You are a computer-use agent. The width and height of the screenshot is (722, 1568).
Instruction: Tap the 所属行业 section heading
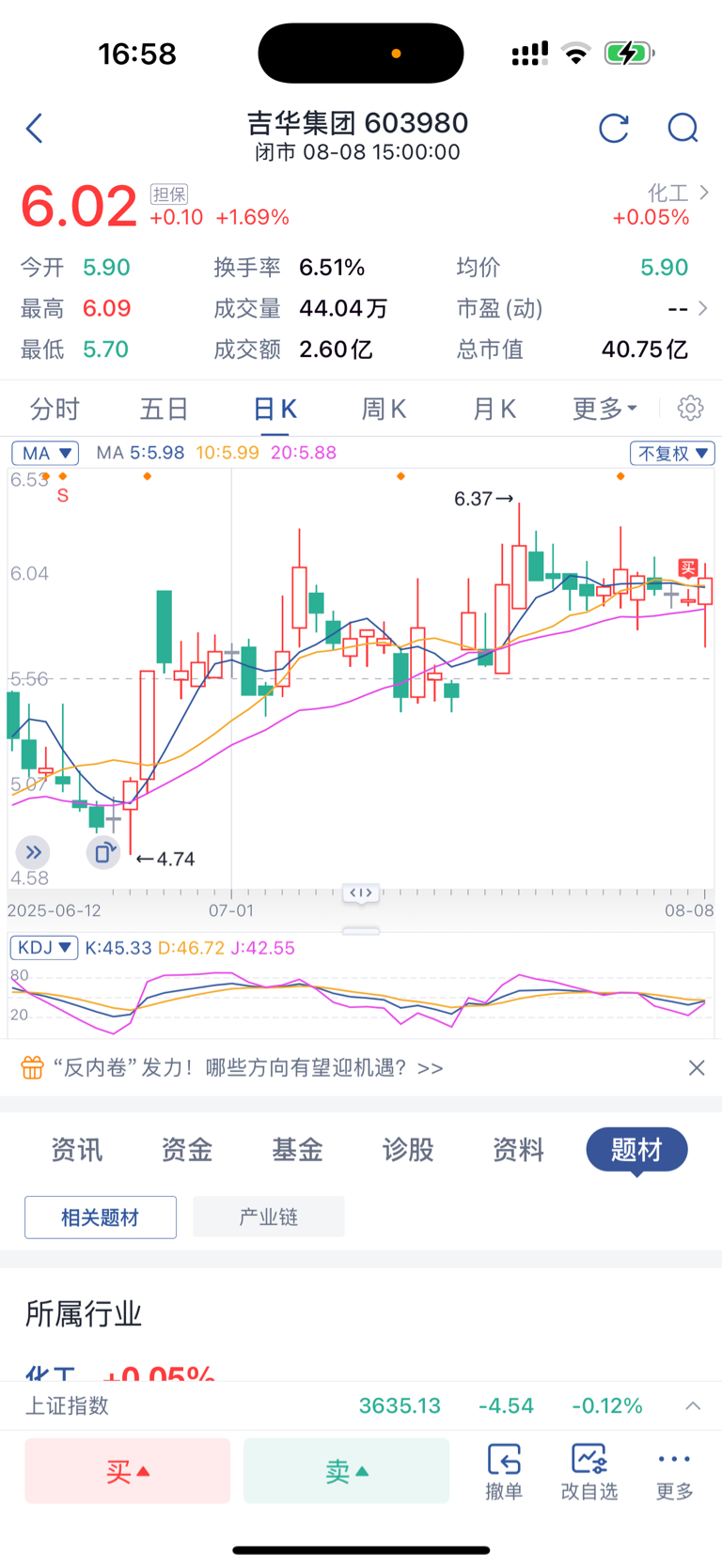[83, 1313]
